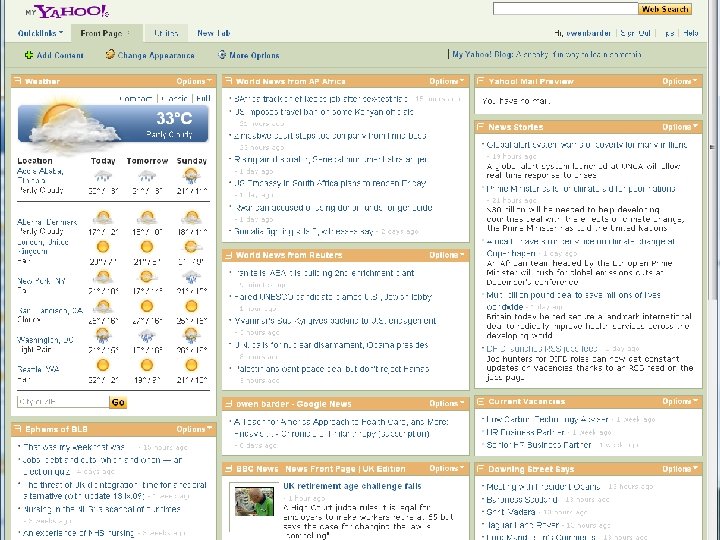This screenshot has height=540, width=720.
Task: Open the Quicklinks dropdown
Action: click(x=40, y=33)
